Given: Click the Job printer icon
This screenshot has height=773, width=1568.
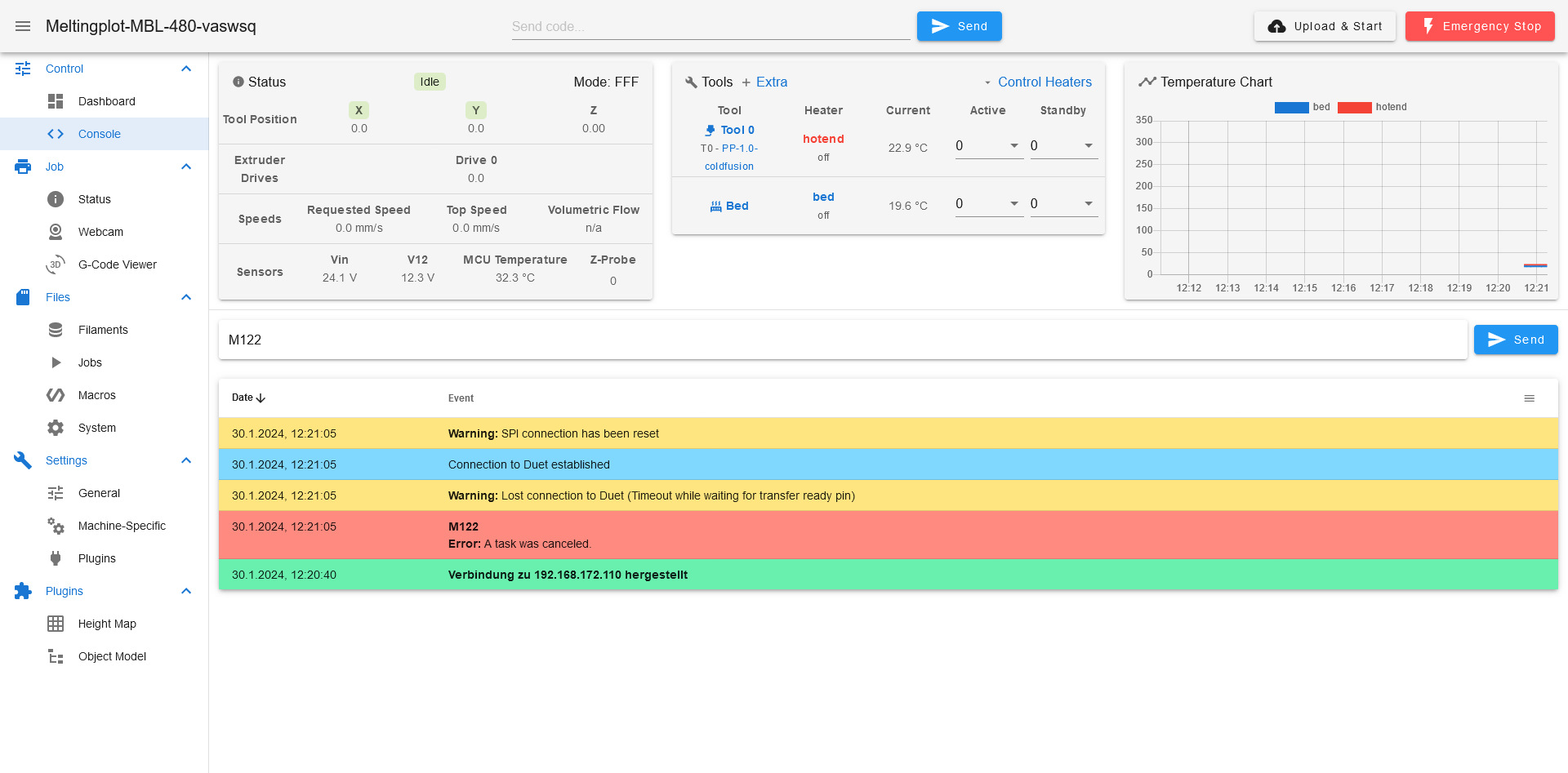Looking at the screenshot, I should click(x=23, y=167).
